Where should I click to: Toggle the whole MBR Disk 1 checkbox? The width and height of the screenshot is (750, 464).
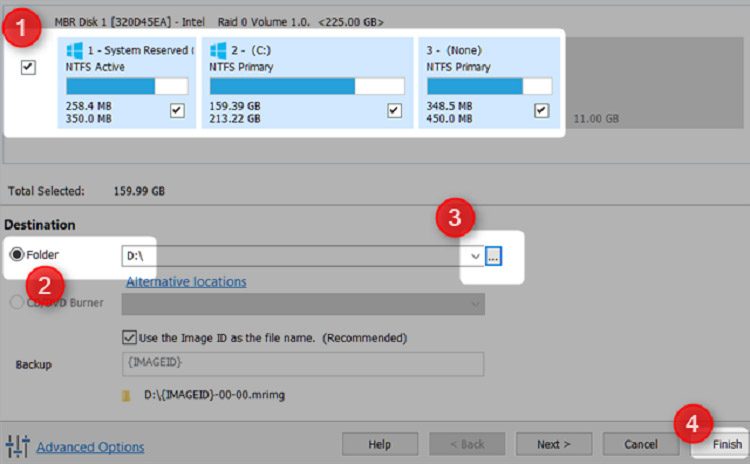[28, 68]
